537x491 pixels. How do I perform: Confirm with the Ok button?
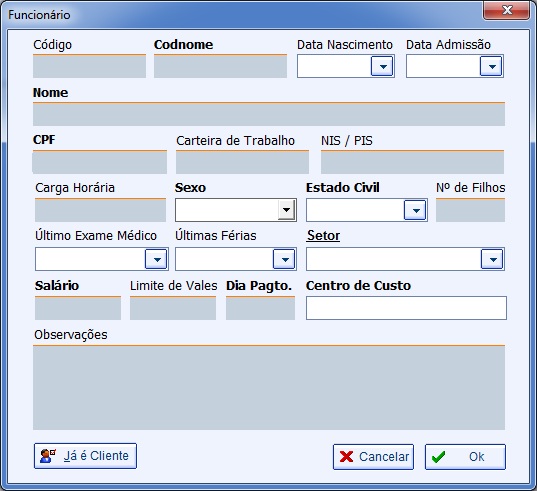click(465, 457)
